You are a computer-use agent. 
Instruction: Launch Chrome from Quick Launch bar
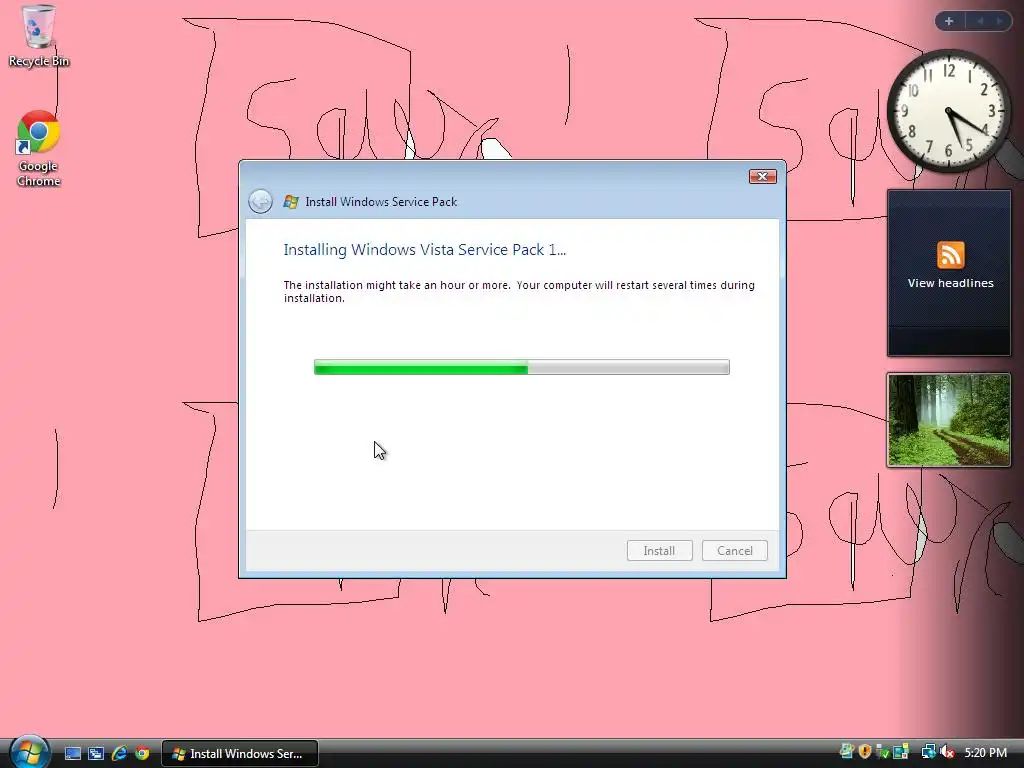[x=142, y=754]
